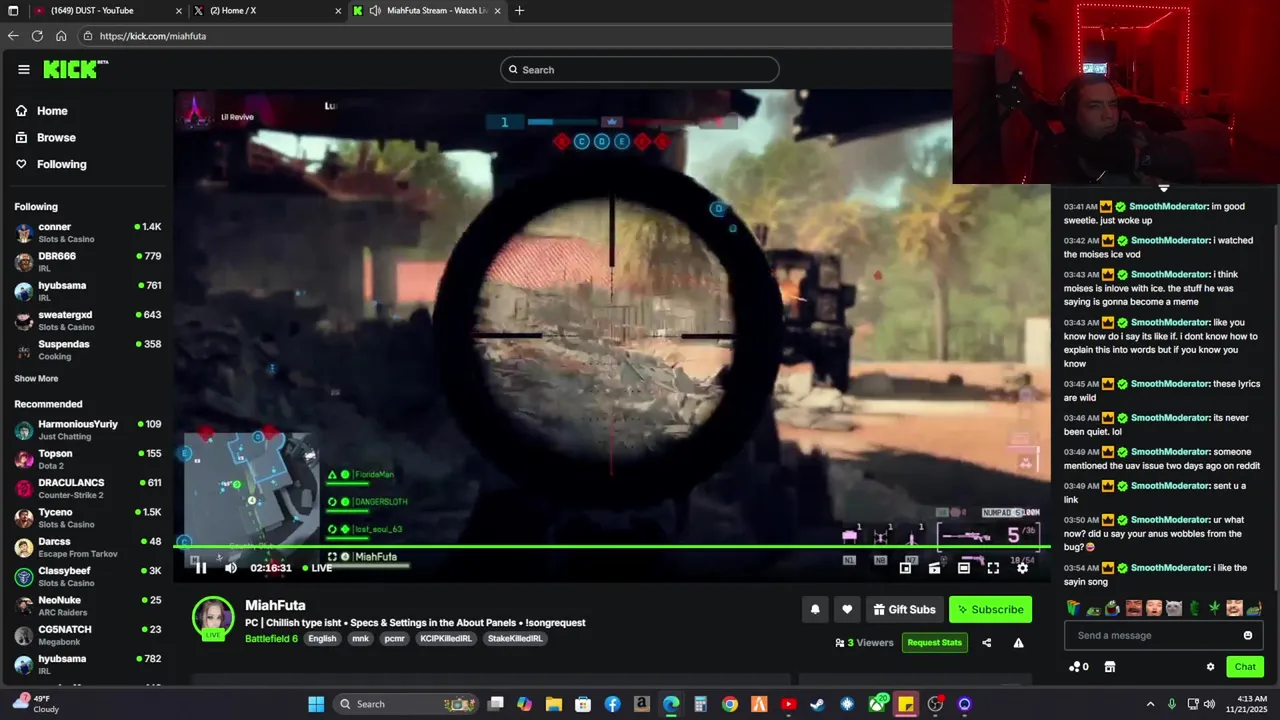Click the StakeKilledIRL tag
The height and width of the screenshot is (720, 1280).
click(x=515, y=639)
